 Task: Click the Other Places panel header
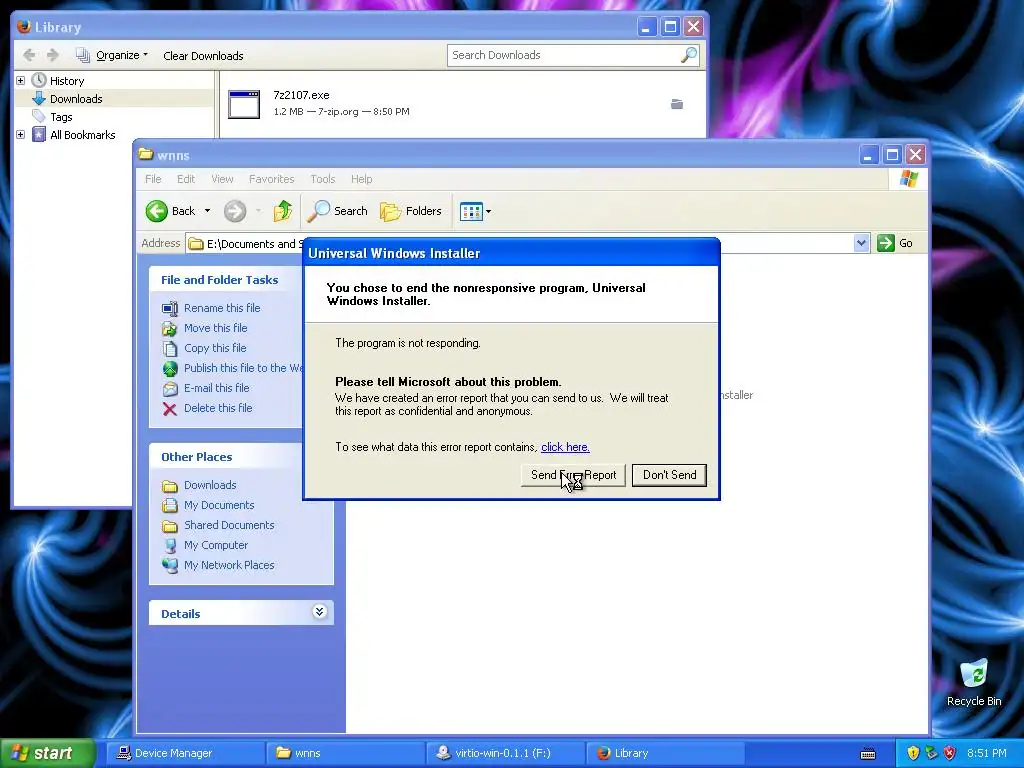[242, 456]
